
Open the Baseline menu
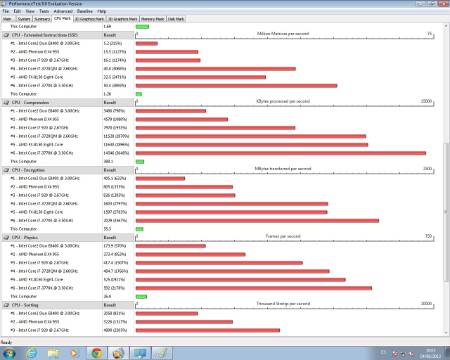[x=85, y=11]
